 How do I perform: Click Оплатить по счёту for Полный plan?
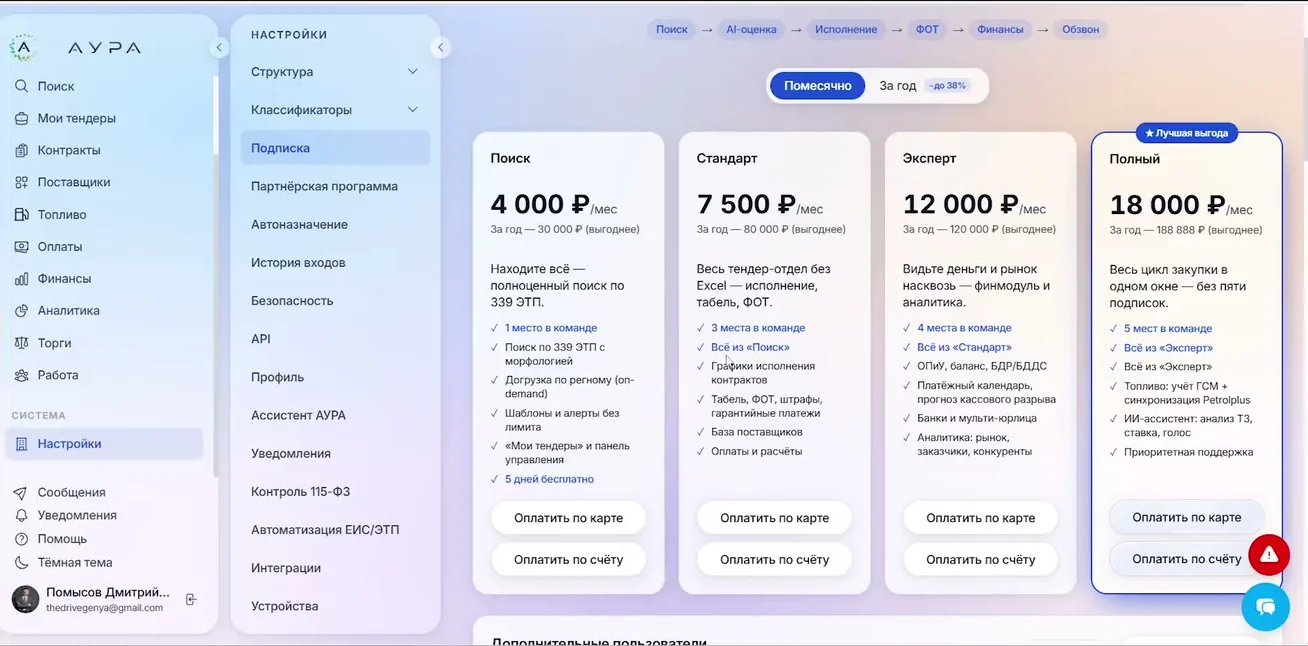1187,559
